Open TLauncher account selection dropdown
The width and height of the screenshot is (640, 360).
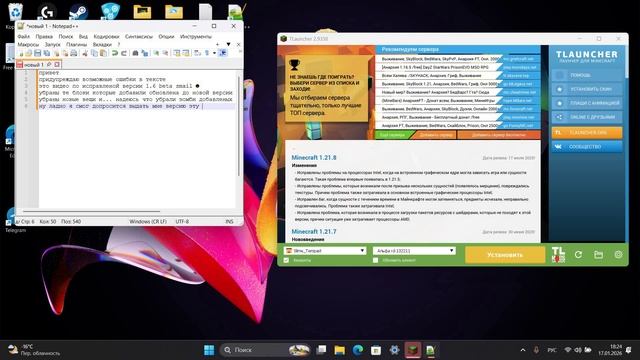(x=325, y=251)
